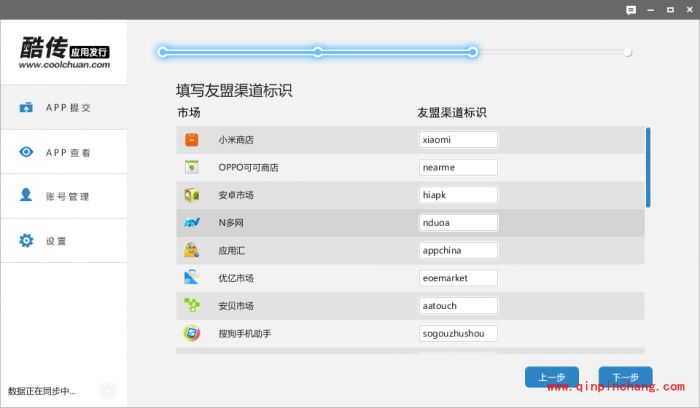Proceed with the 下一步 button
Image resolution: width=700 pixels, height=408 pixels.
[625, 377]
